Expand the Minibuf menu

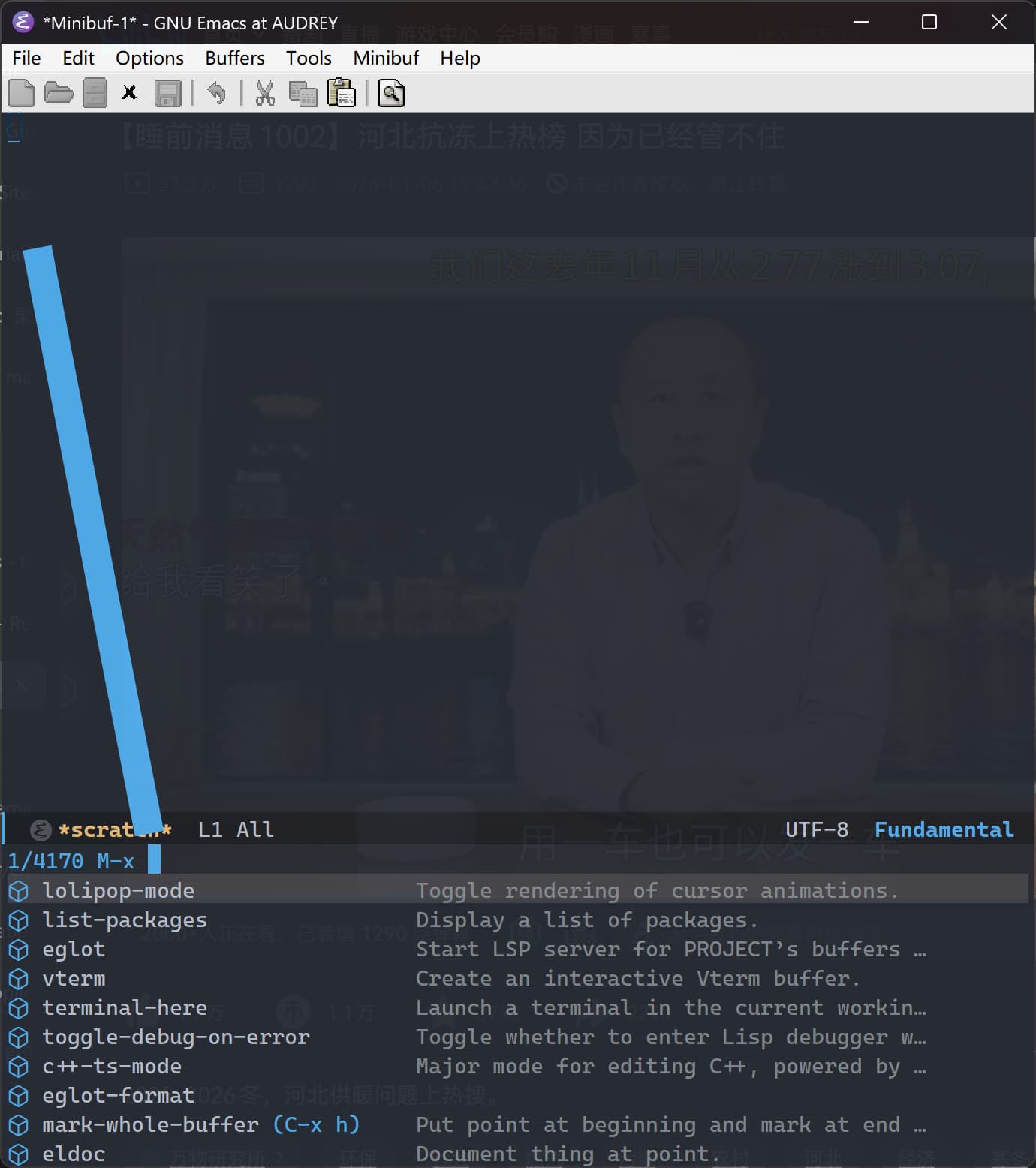tap(386, 58)
